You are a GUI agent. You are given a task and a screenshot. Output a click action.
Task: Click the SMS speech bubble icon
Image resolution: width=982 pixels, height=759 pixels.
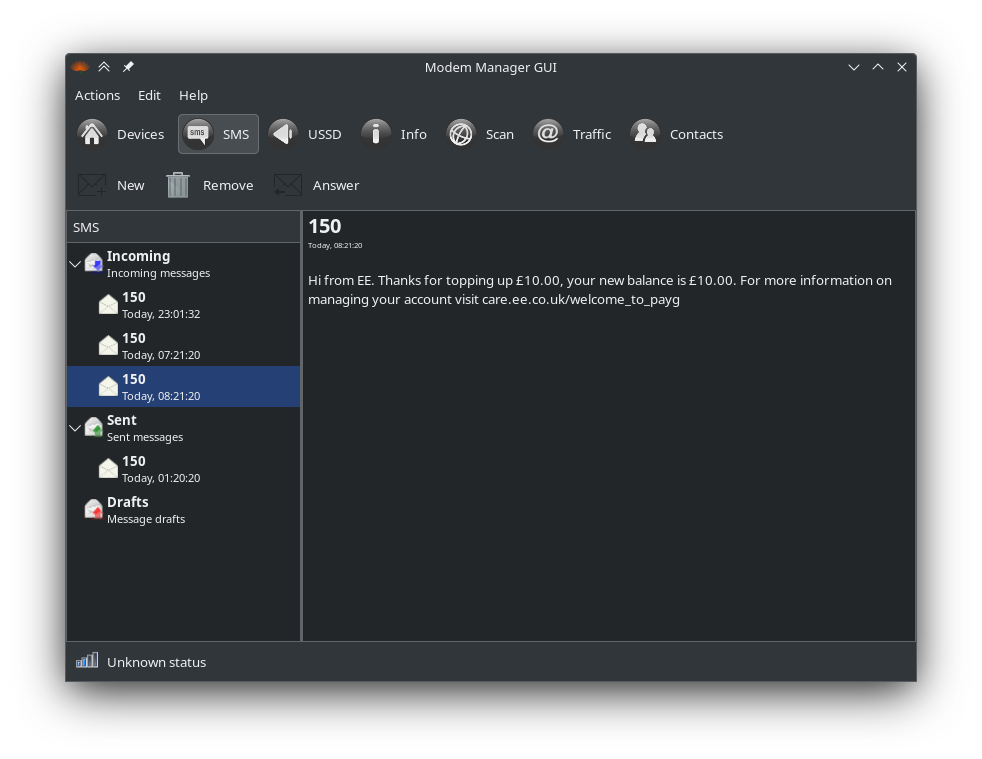(198, 133)
